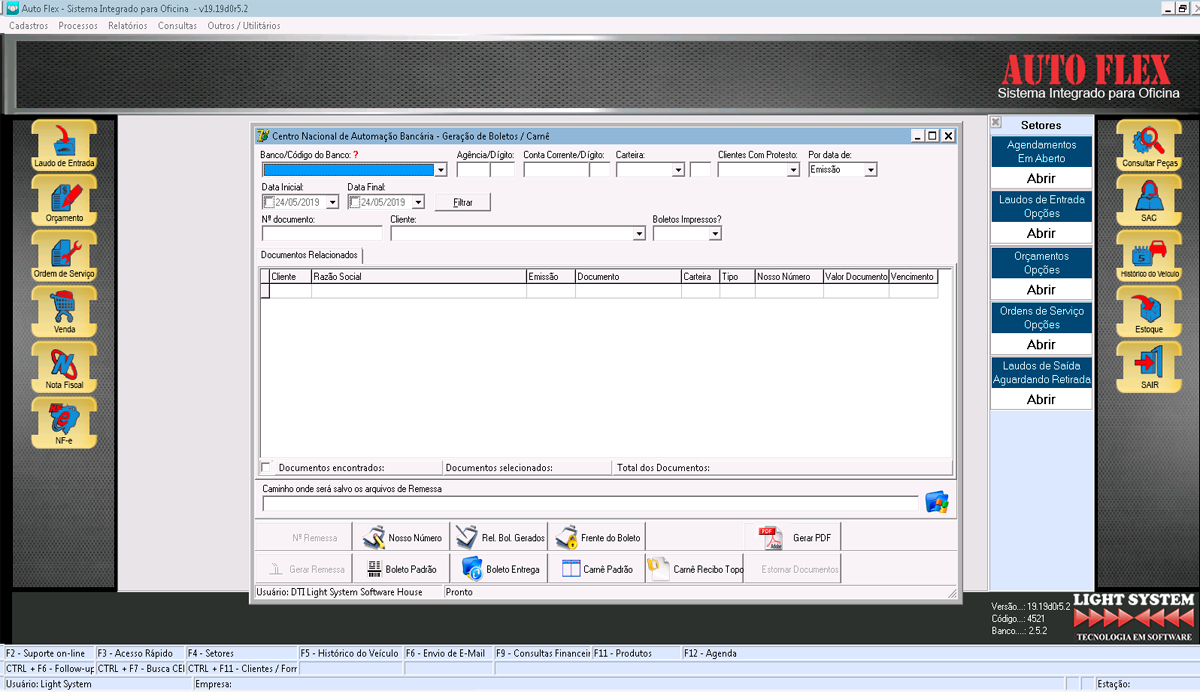Open the Por data de dropdown
Screen dimensions: 1200x692
(870, 170)
